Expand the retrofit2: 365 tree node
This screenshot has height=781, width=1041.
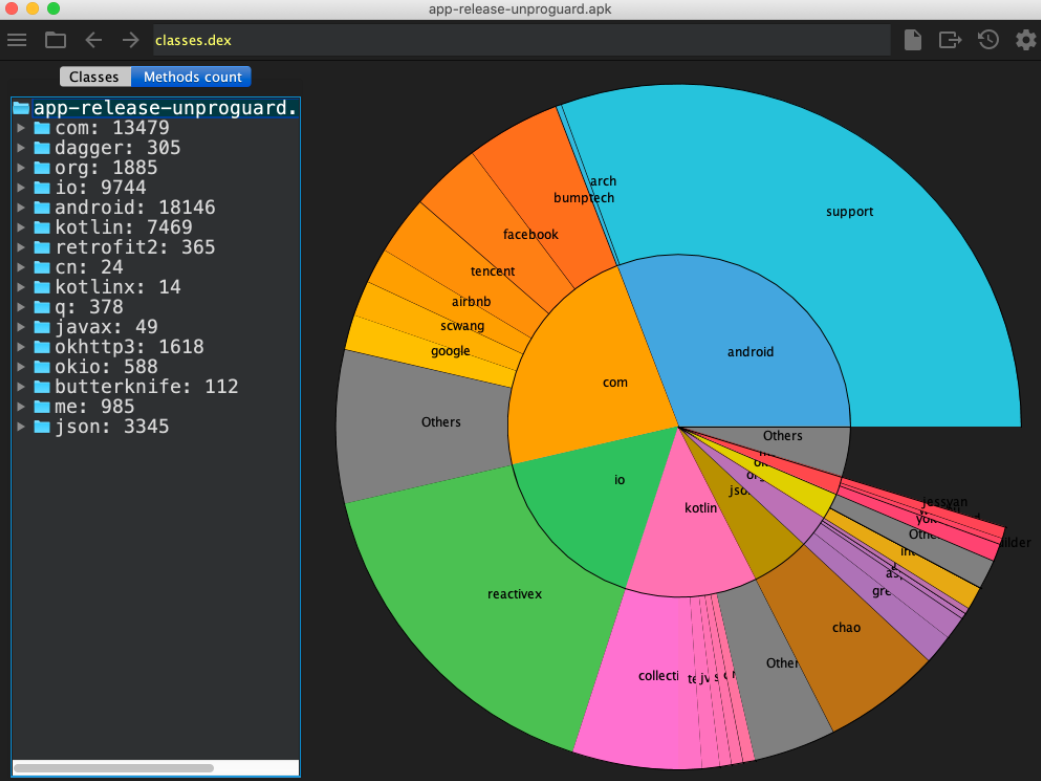click(x=21, y=247)
